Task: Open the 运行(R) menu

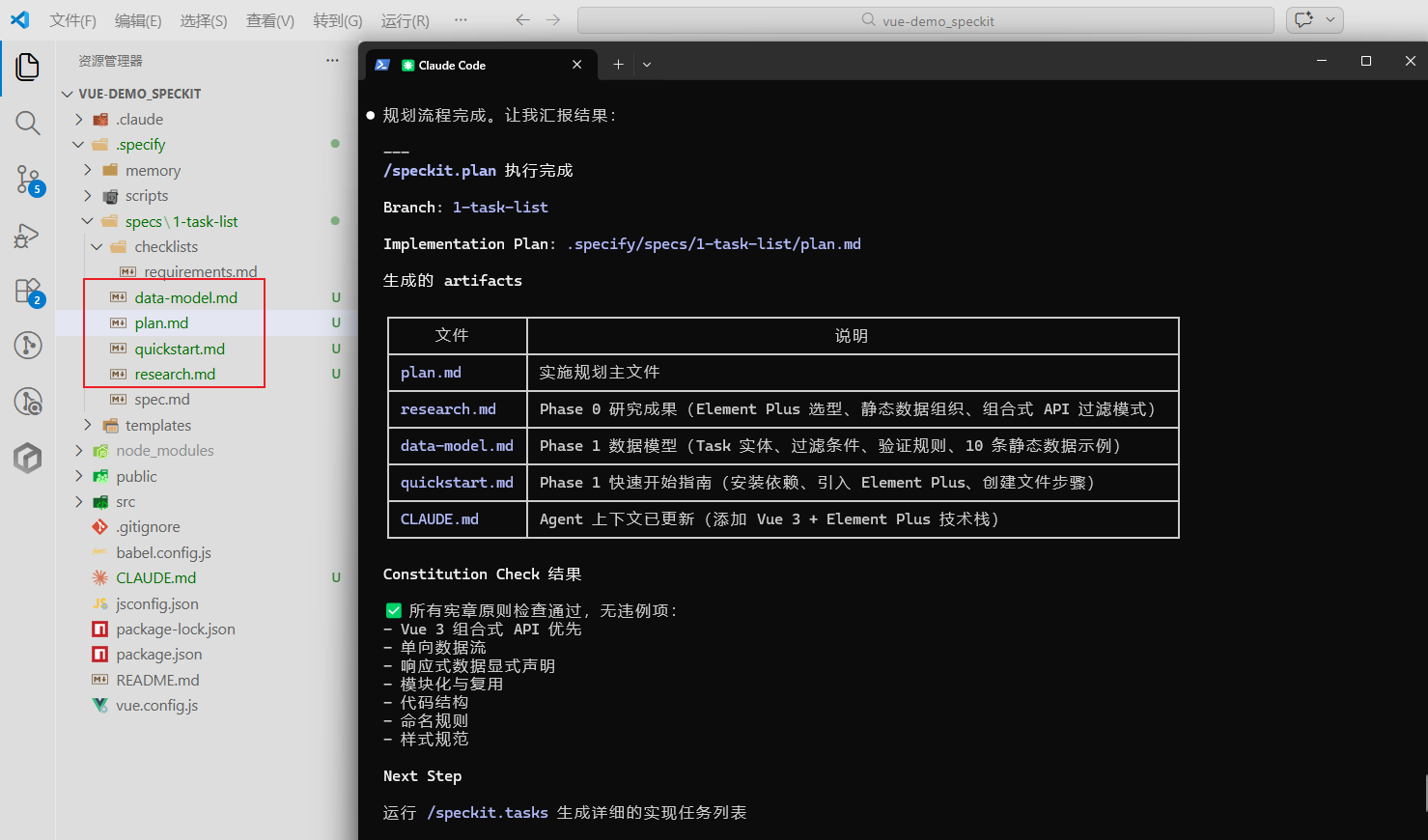Action: tap(406, 21)
